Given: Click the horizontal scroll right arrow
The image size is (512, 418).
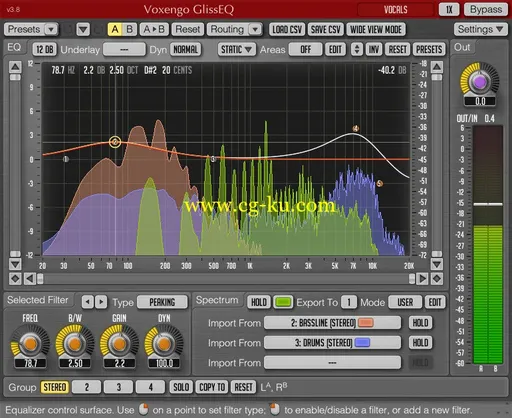Looking at the screenshot, I should pos(423,279).
